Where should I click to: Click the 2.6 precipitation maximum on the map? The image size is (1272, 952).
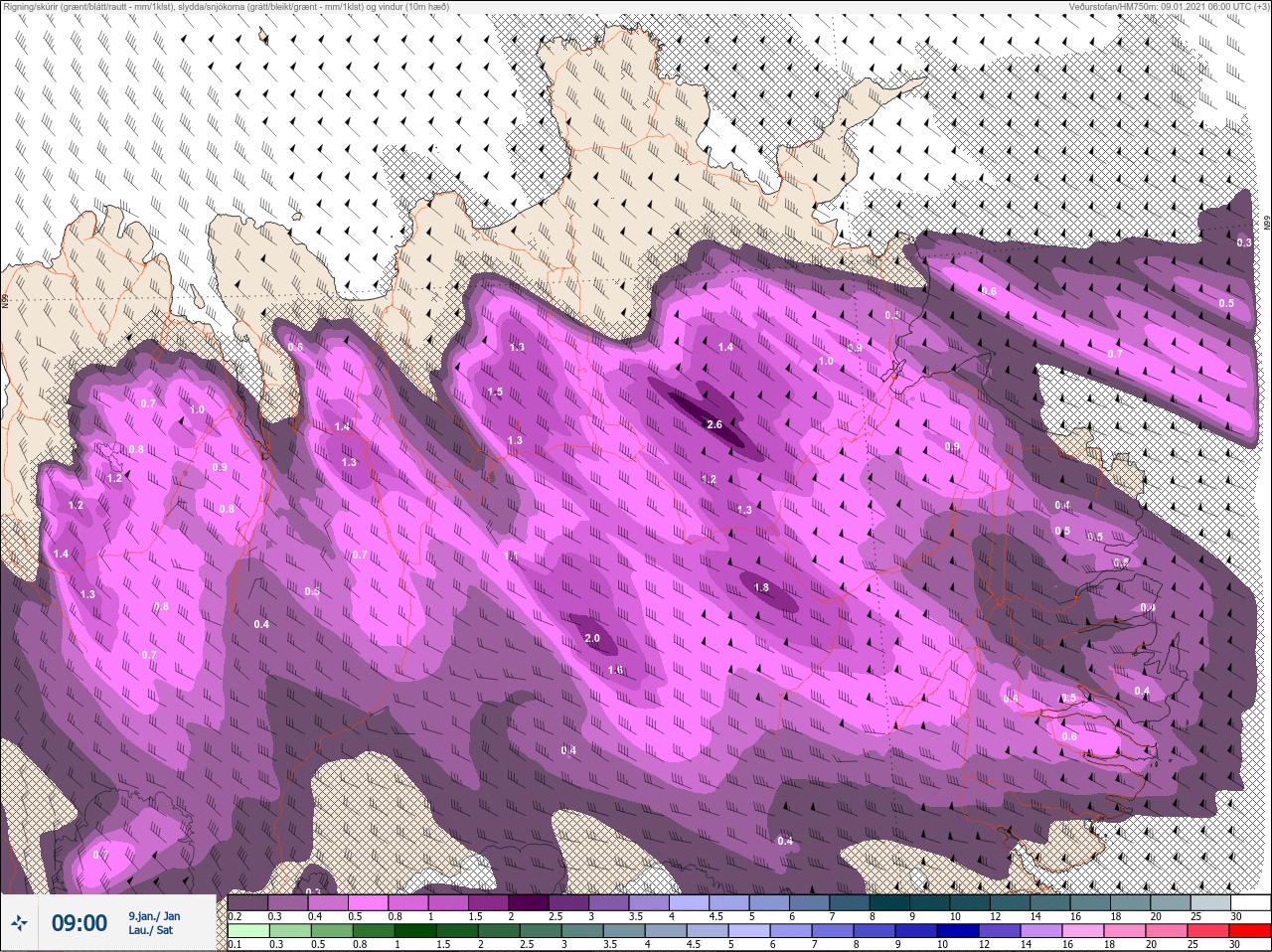pos(714,424)
